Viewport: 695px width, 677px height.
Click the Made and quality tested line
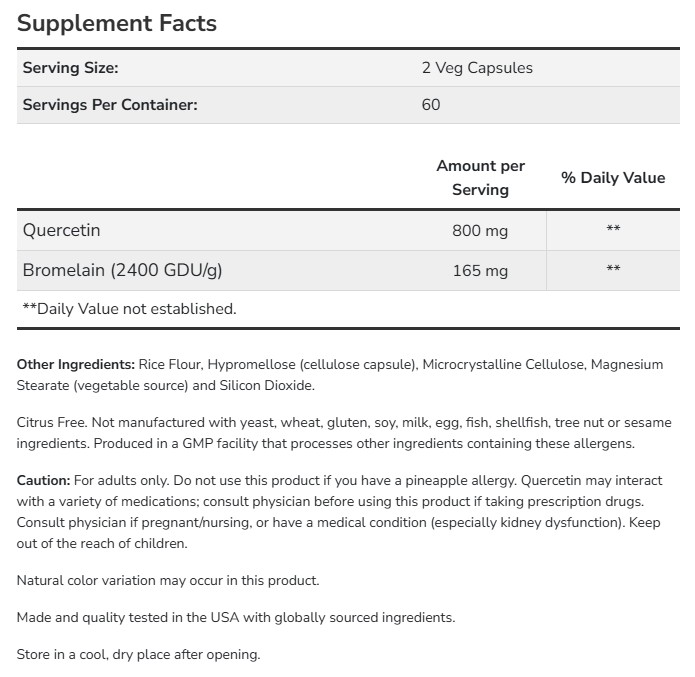236,617
